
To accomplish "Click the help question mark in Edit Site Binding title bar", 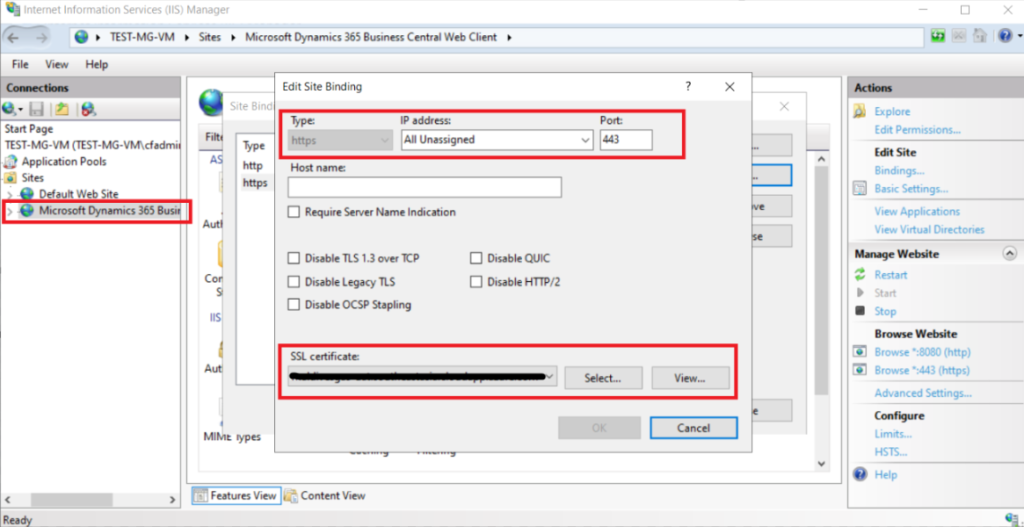I will pos(688,86).
